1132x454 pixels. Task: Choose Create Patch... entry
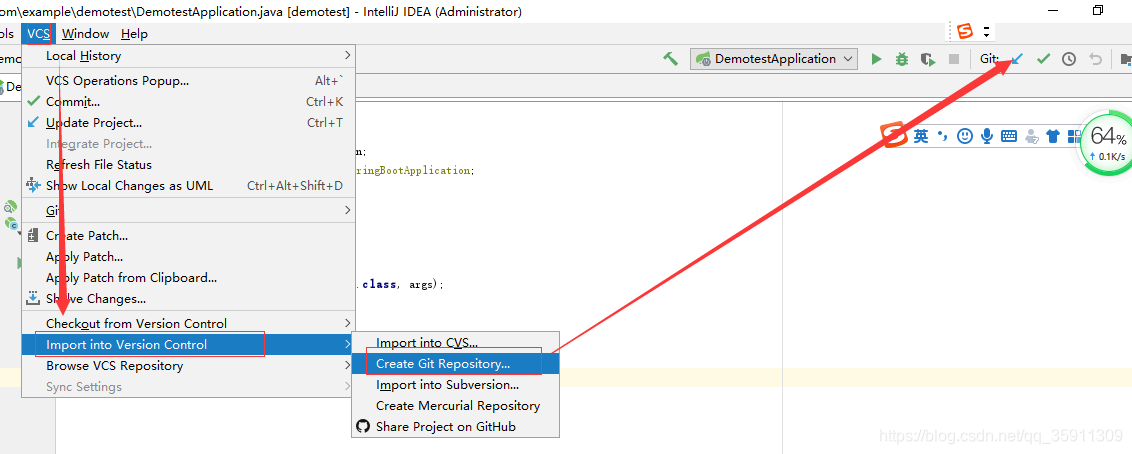(189, 235)
